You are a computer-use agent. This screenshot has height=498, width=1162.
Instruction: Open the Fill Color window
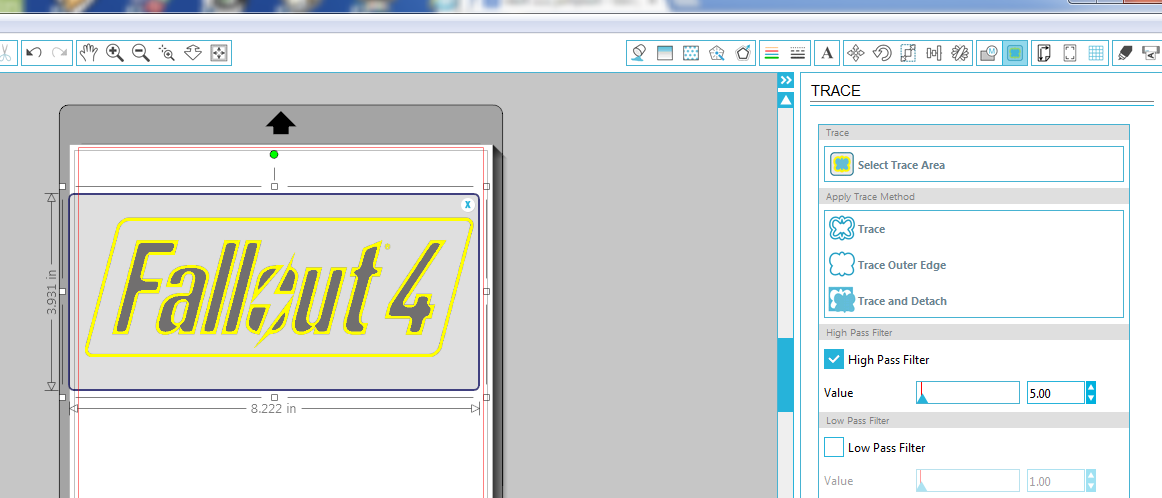coord(638,53)
